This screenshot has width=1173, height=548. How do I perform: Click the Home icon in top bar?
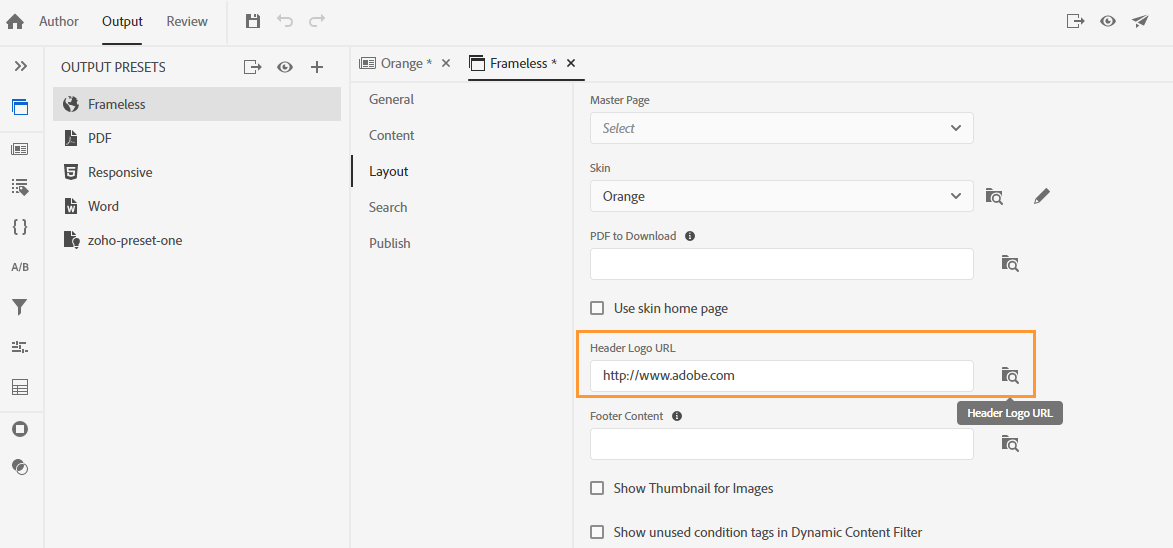coord(15,21)
